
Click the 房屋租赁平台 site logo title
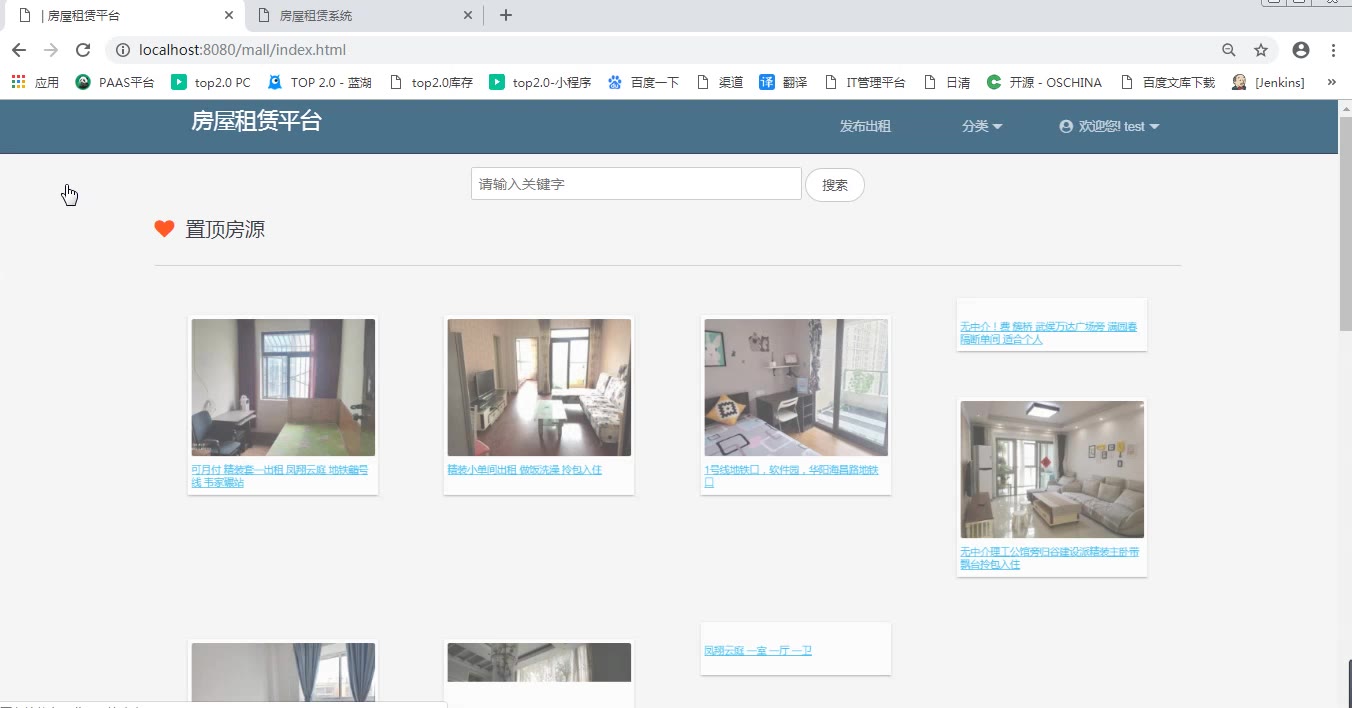(256, 121)
